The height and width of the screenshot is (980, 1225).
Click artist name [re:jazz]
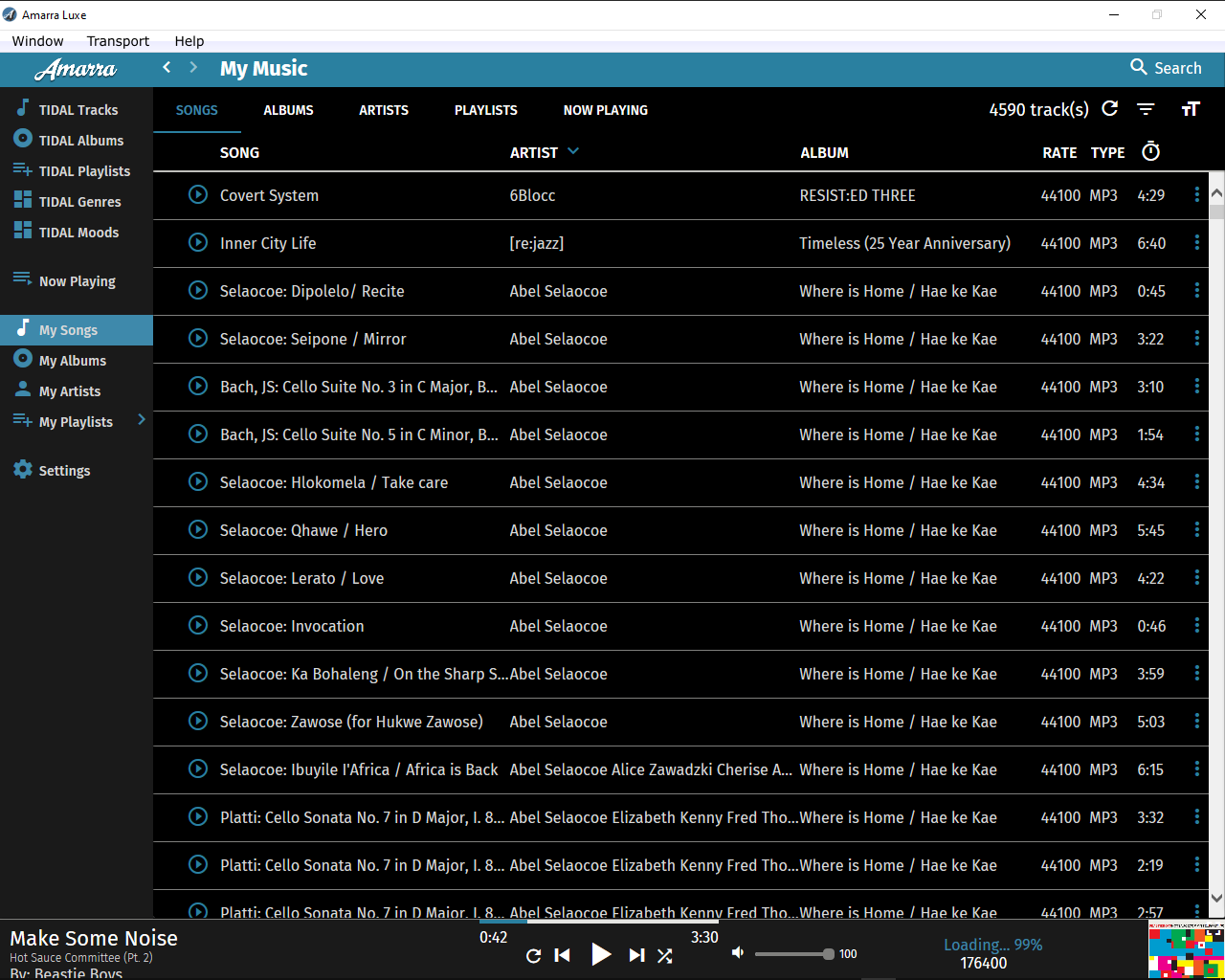[537, 243]
